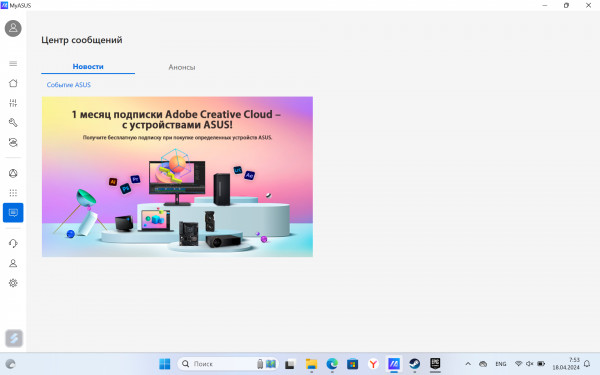The width and height of the screenshot is (600, 375).
Task: Open the user profile avatar in sidebar
Action: [13, 28]
